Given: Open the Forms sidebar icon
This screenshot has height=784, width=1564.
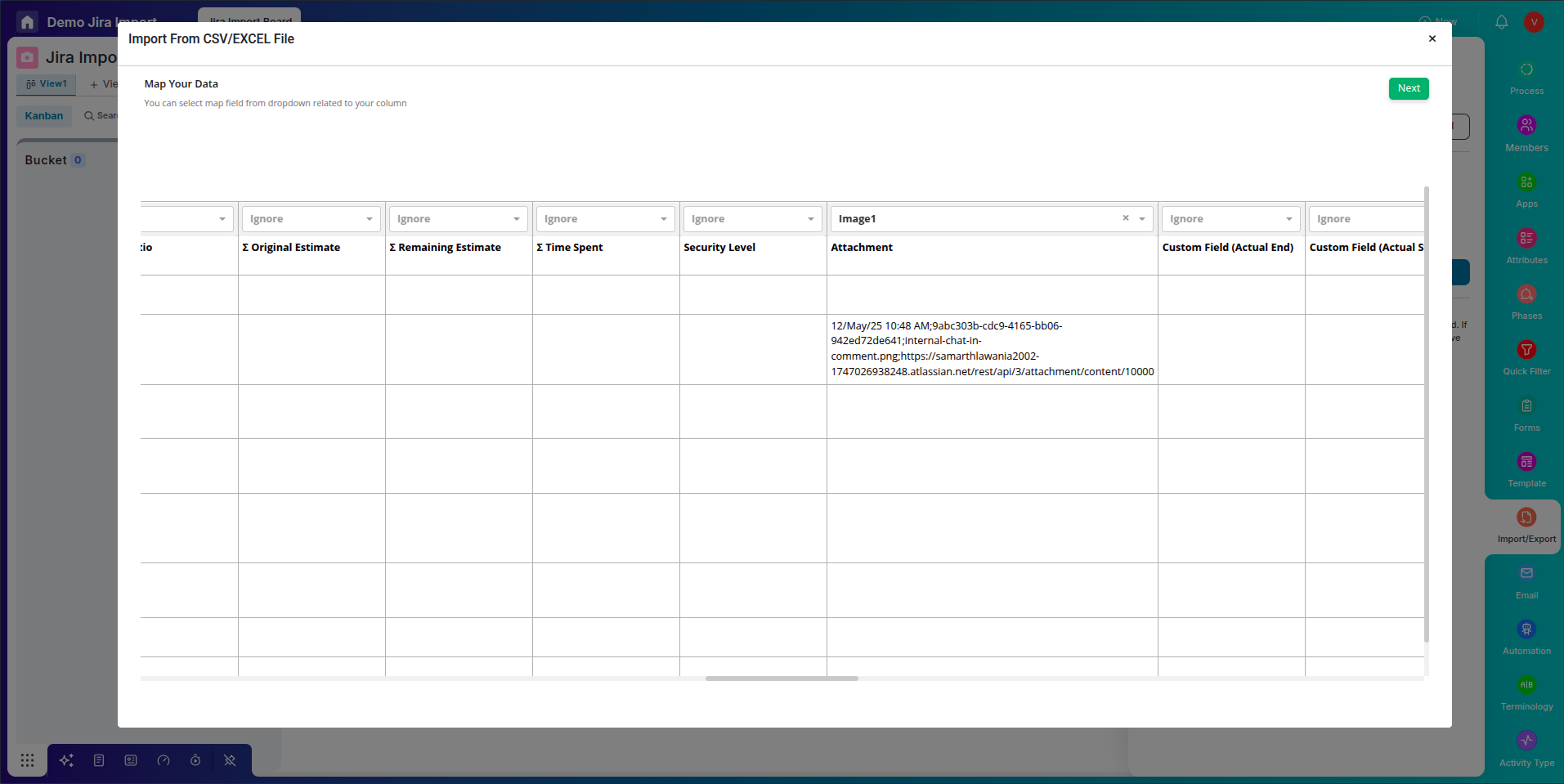Looking at the screenshot, I should click(x=1526, y=405).
